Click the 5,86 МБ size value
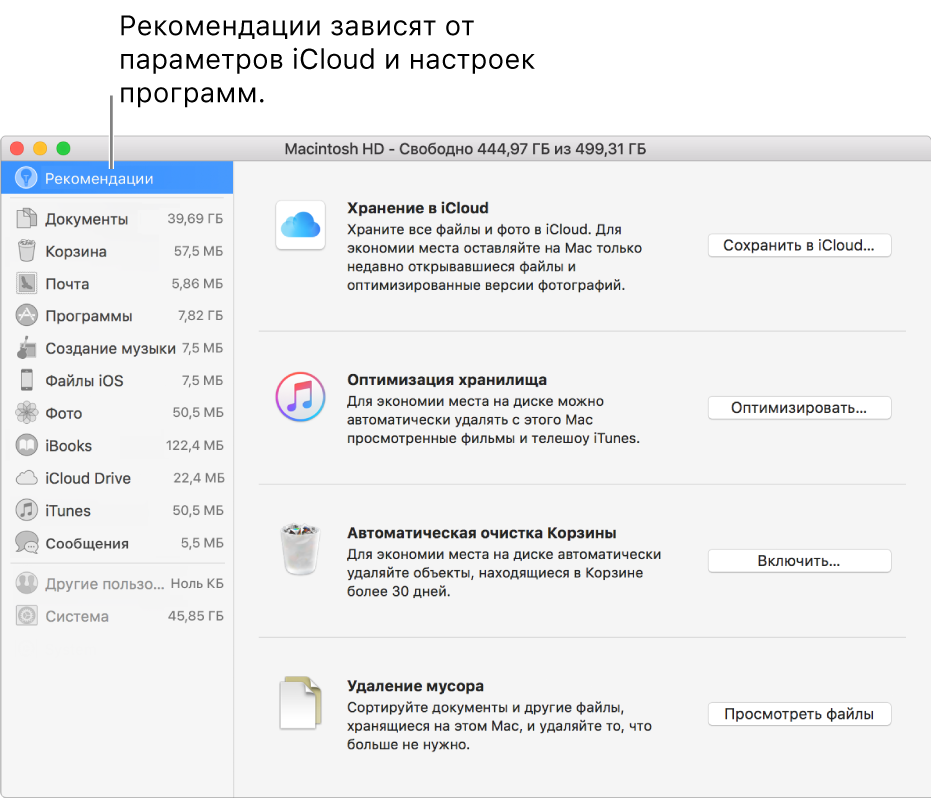 click(x=197, y=284)
